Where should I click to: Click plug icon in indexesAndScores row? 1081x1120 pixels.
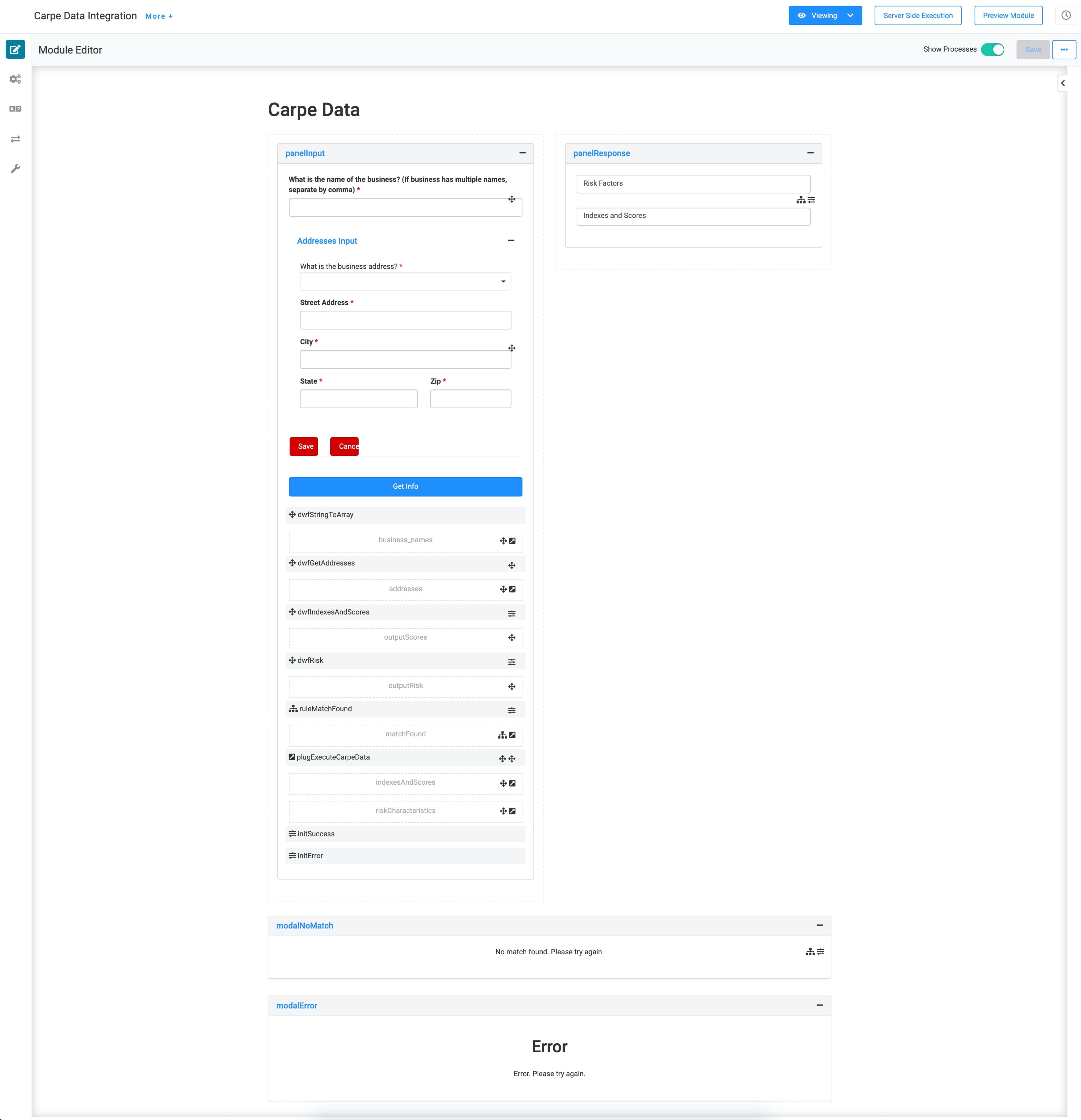click(x=512, y=783)
